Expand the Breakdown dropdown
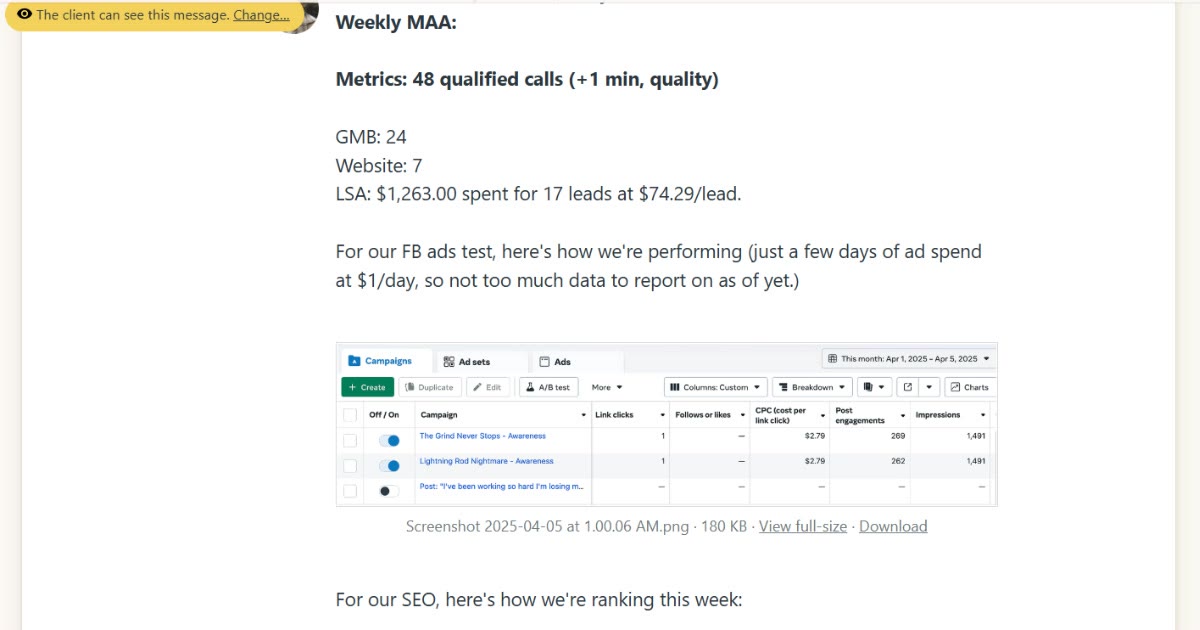 (x=812, y=387)
